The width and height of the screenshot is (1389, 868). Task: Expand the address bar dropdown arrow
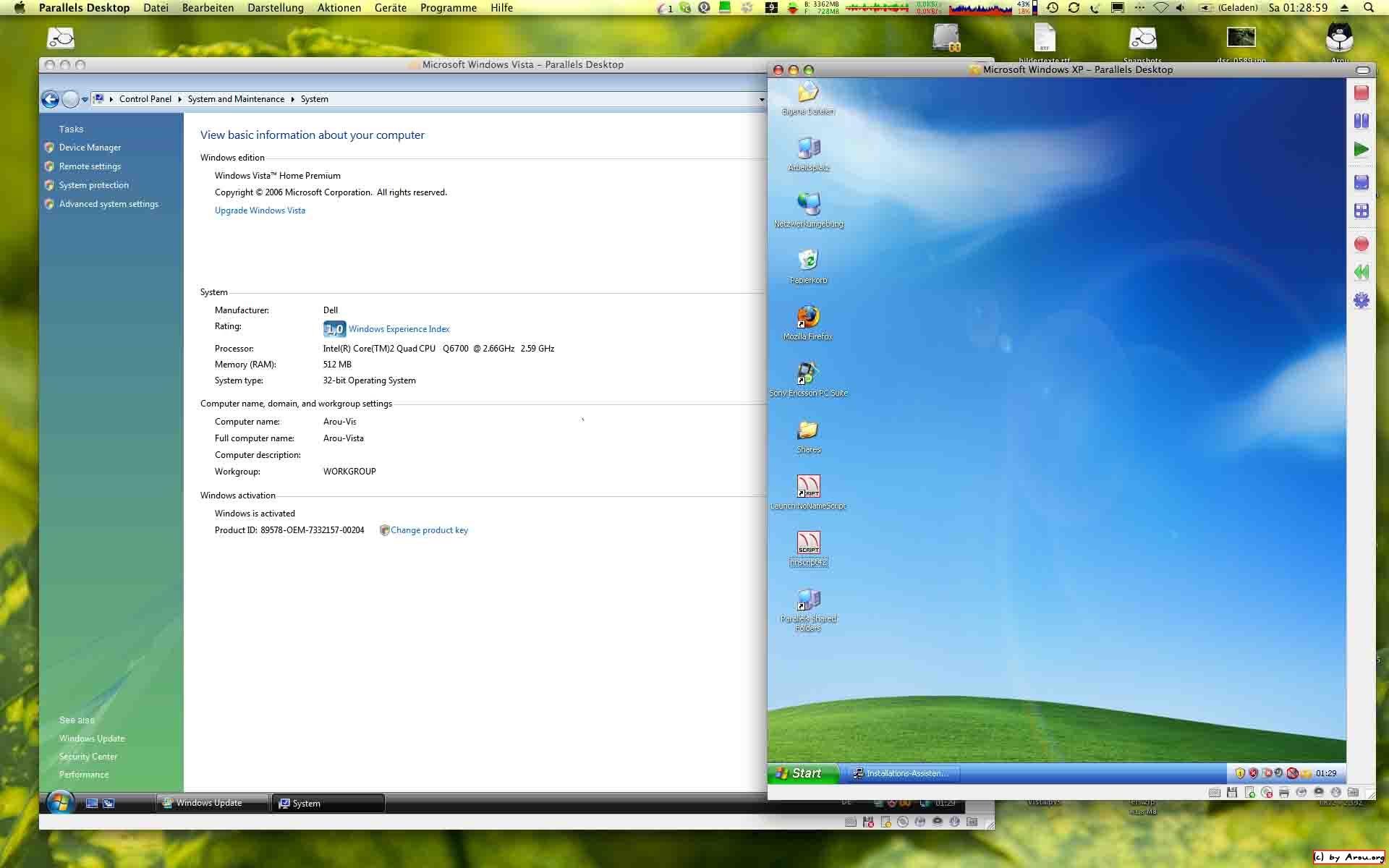[761, 99]
